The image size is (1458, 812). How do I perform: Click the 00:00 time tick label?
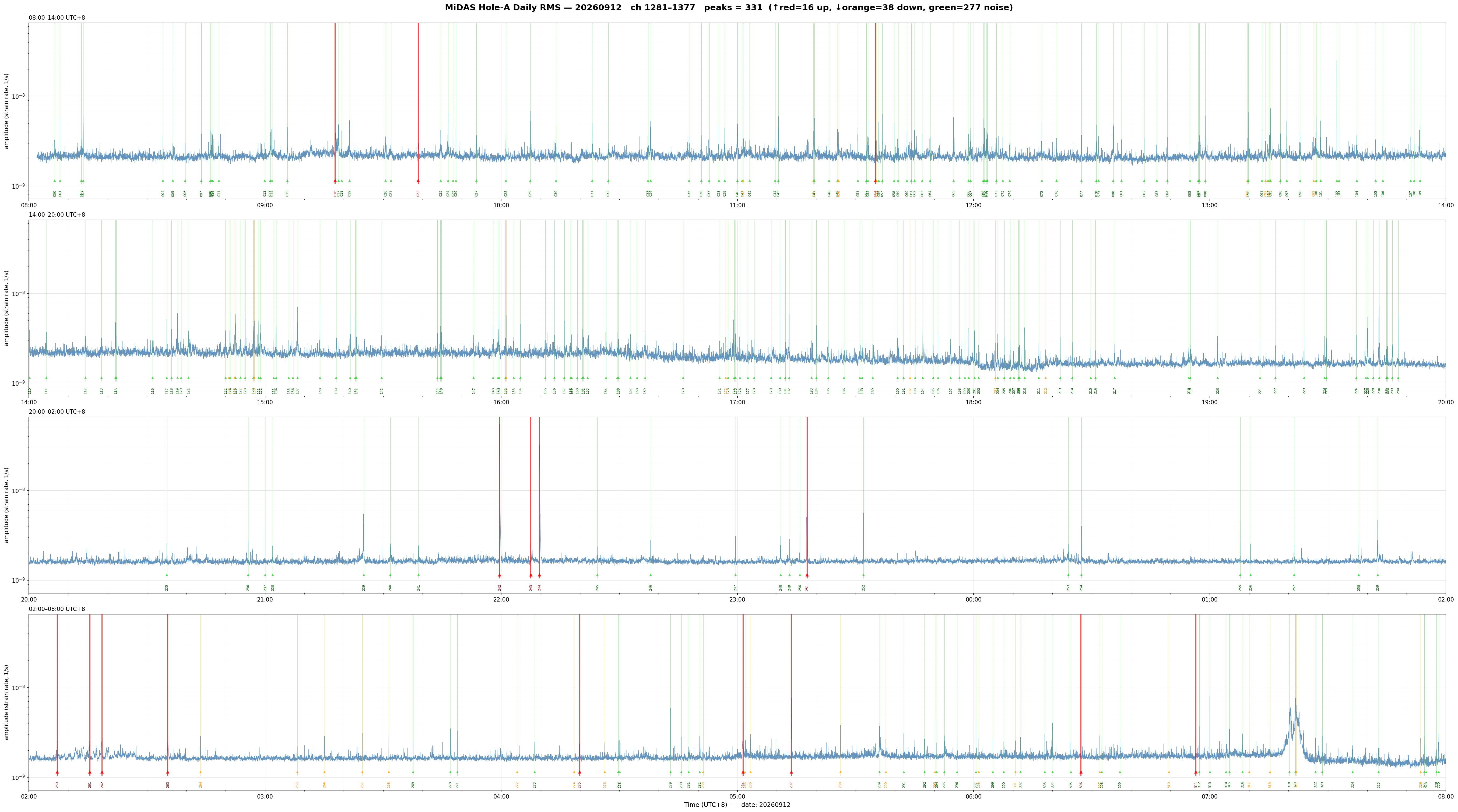[974, 600]
